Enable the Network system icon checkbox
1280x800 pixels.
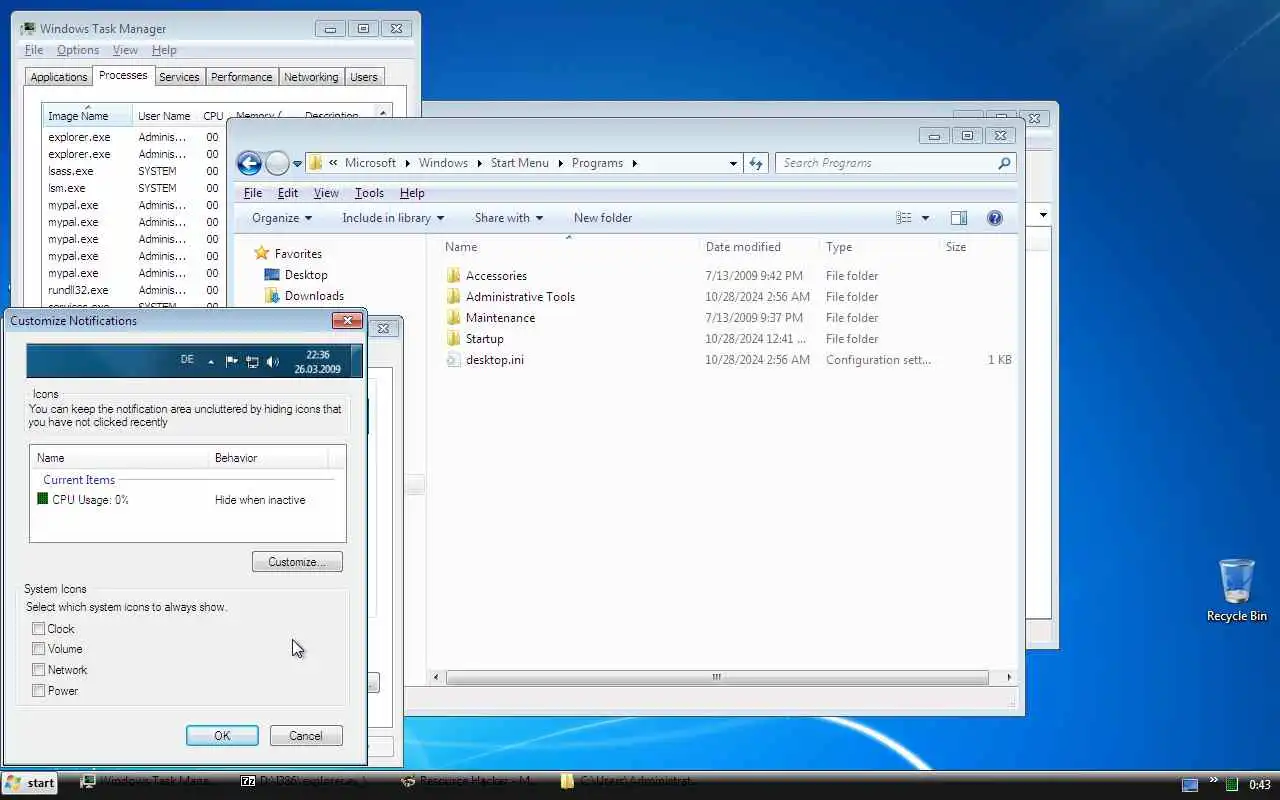tap(38, 670)
